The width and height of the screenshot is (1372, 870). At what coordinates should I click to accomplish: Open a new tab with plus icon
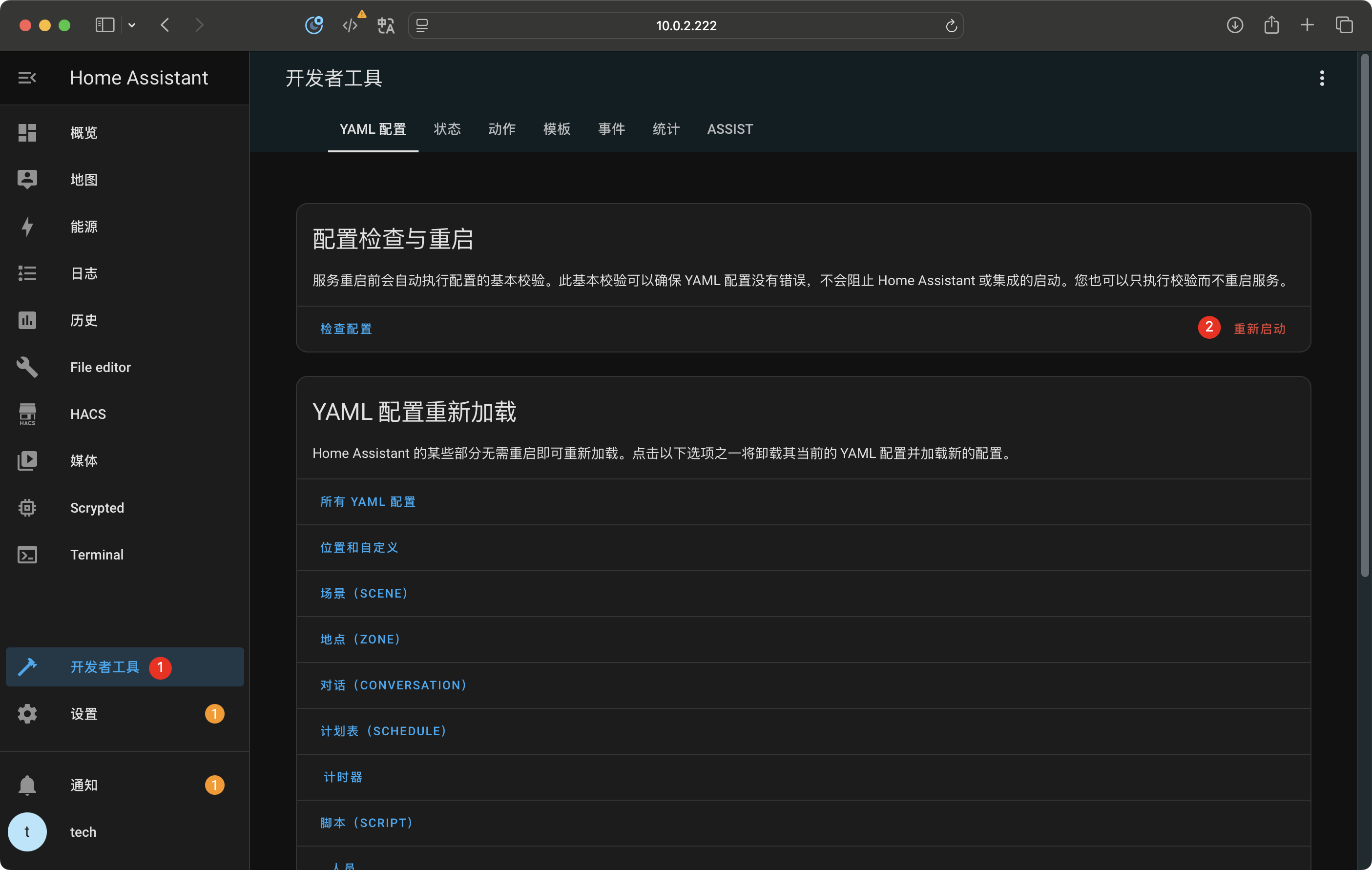[x=1307, y=25]
